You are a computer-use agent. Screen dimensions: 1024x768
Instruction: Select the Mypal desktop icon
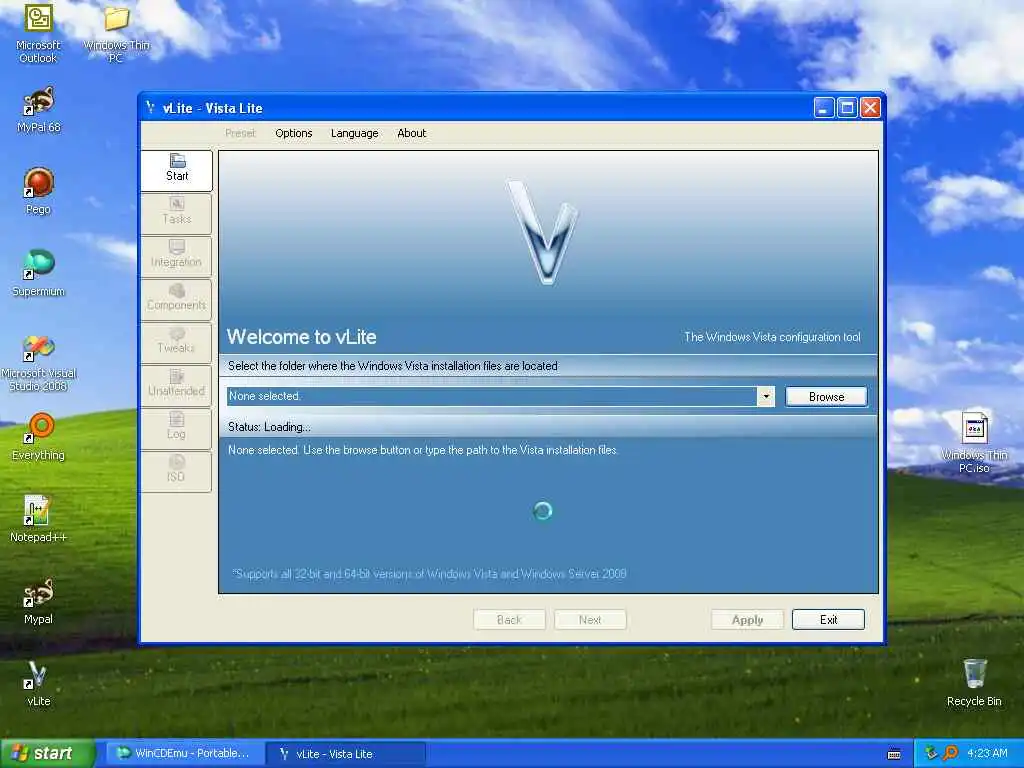click(39, 601)
